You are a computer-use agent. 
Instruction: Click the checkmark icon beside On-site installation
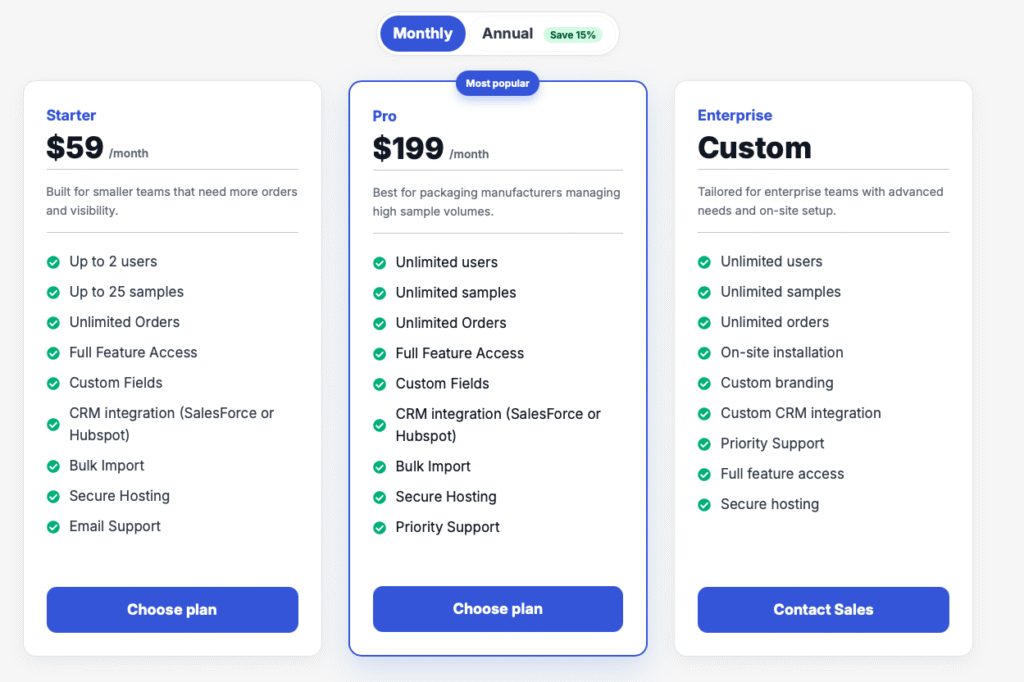705,353
